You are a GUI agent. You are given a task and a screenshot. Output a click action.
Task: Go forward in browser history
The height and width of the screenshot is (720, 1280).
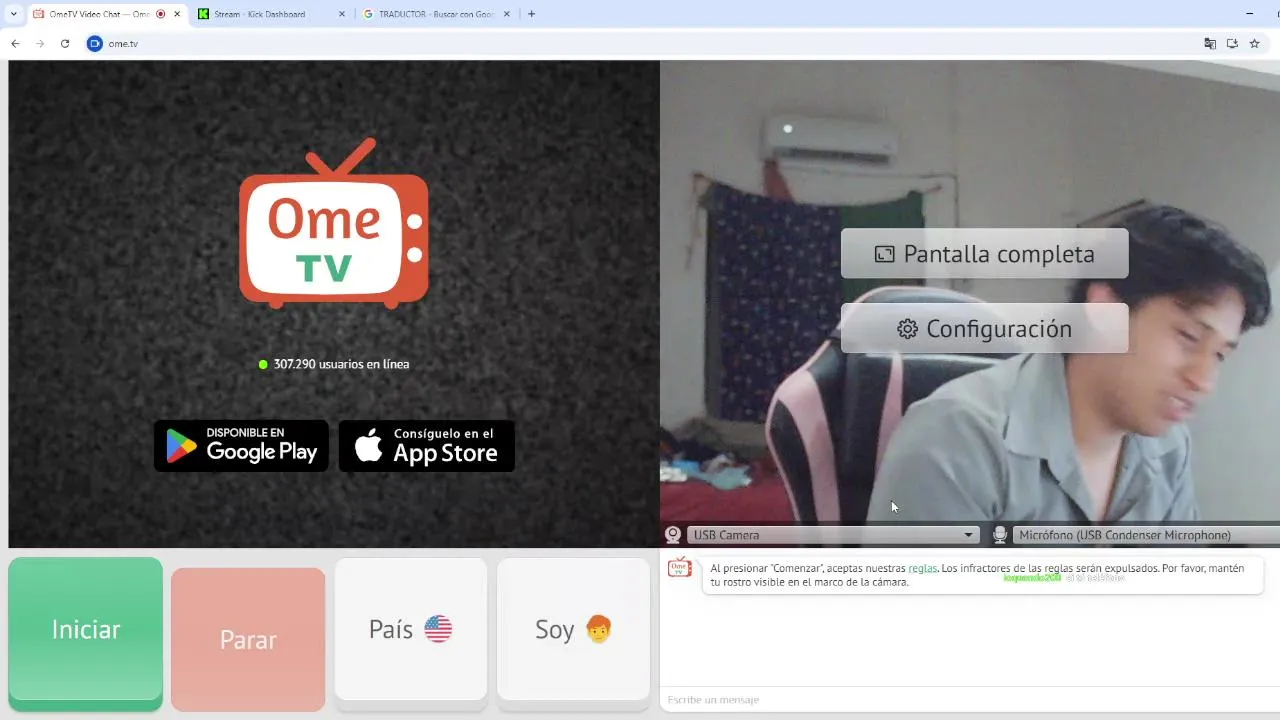[40, 44]
